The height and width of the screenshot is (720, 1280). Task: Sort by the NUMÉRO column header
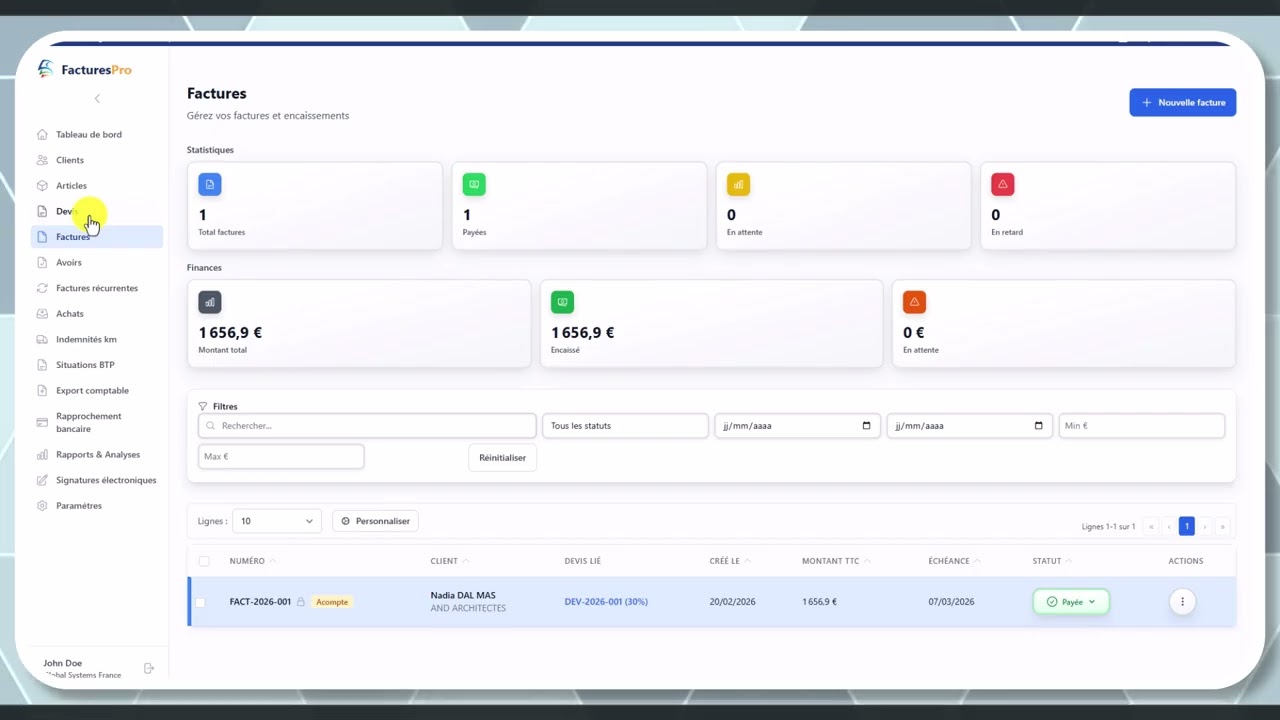pyautogui.click(x=253, y=561)
